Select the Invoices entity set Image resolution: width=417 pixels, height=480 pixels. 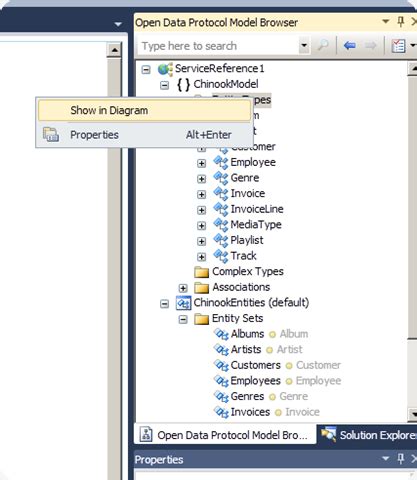[250, 412]
